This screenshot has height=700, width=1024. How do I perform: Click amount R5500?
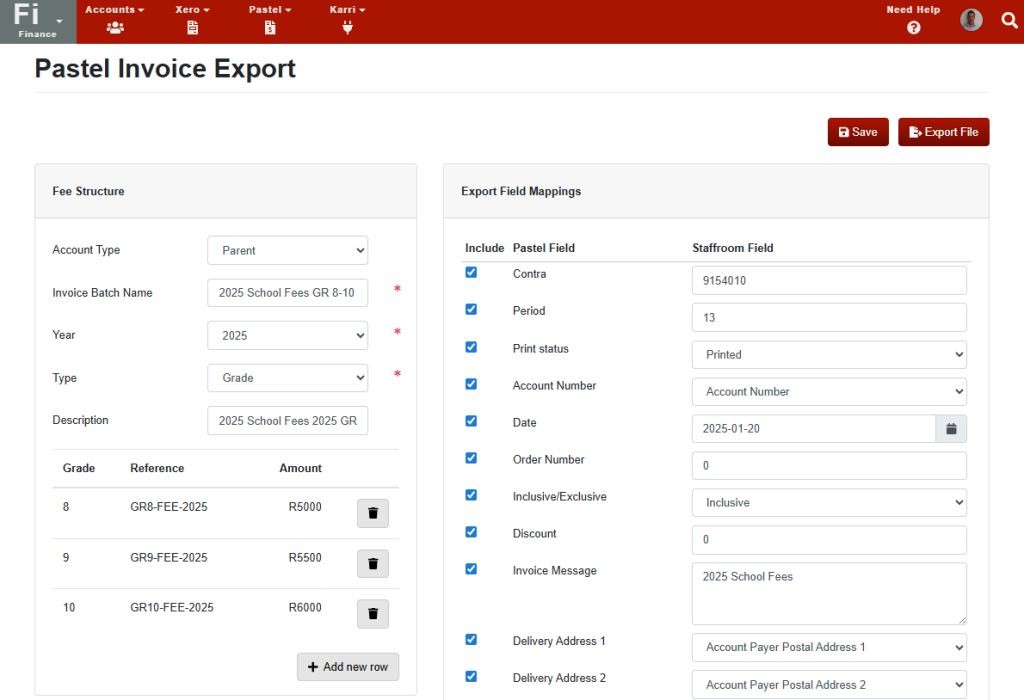(x=305, y=558)
